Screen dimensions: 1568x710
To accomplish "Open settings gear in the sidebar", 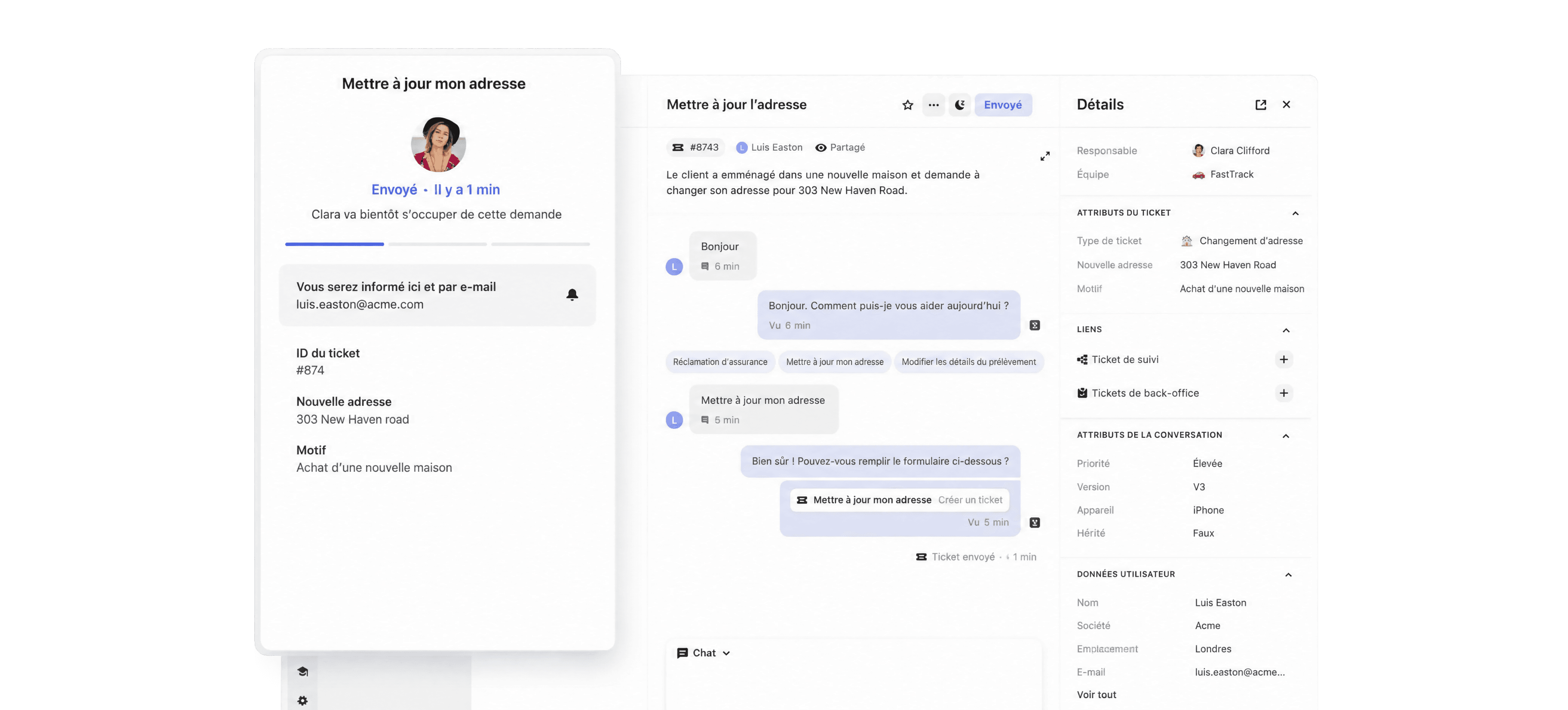I will pos(303,700).
